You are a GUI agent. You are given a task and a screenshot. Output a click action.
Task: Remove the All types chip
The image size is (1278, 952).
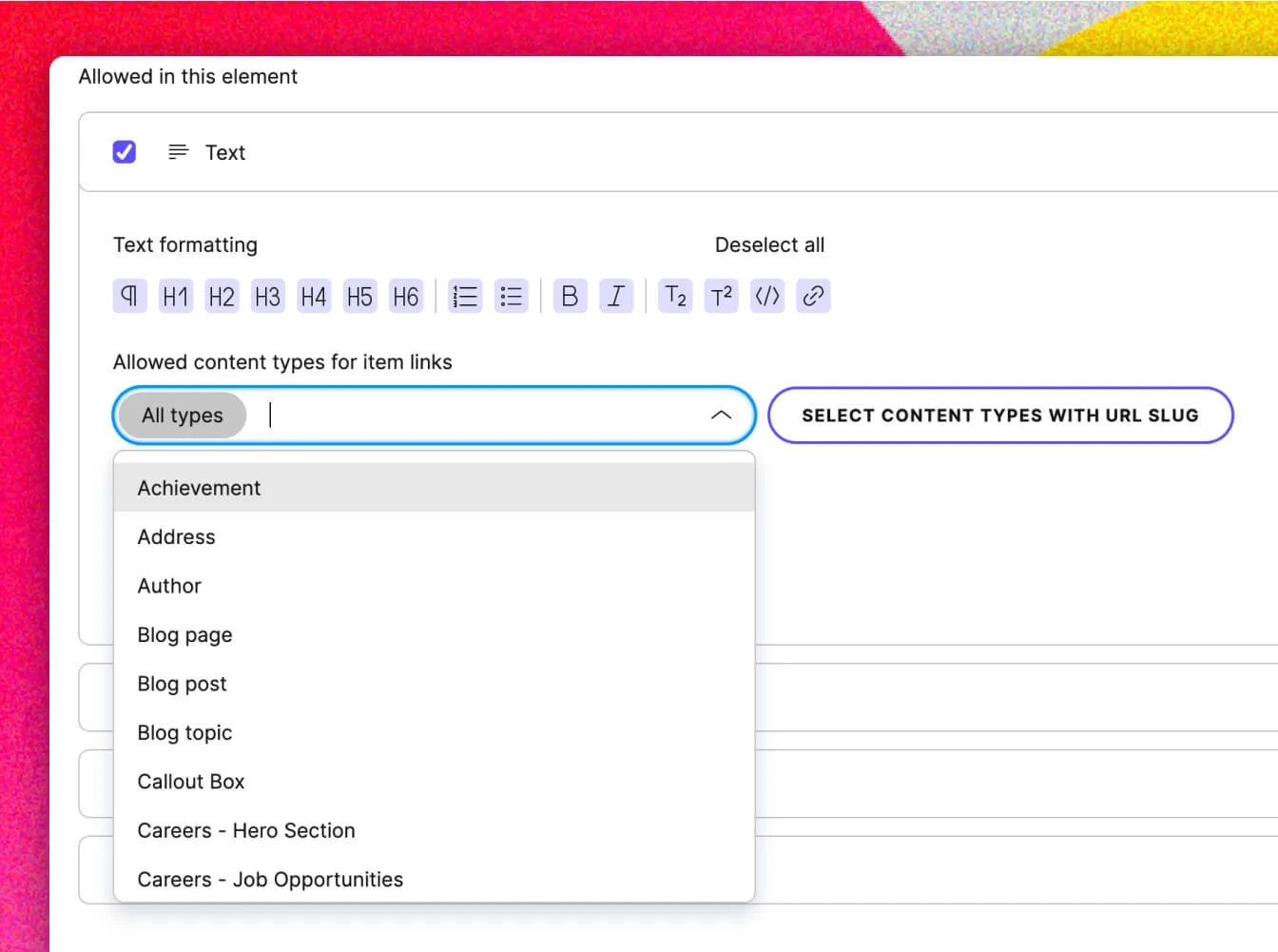point(183,416)
